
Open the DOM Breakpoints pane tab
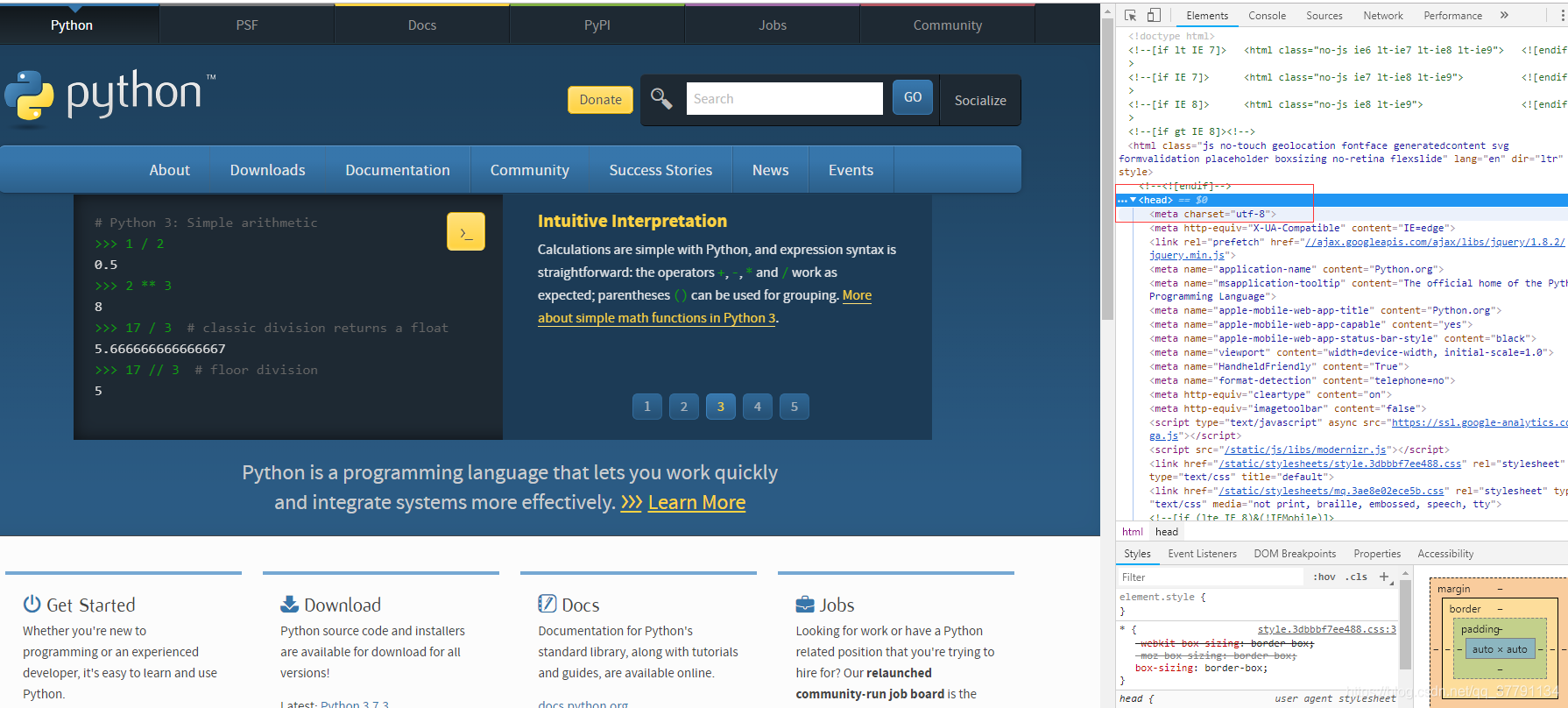(1295, 554)
